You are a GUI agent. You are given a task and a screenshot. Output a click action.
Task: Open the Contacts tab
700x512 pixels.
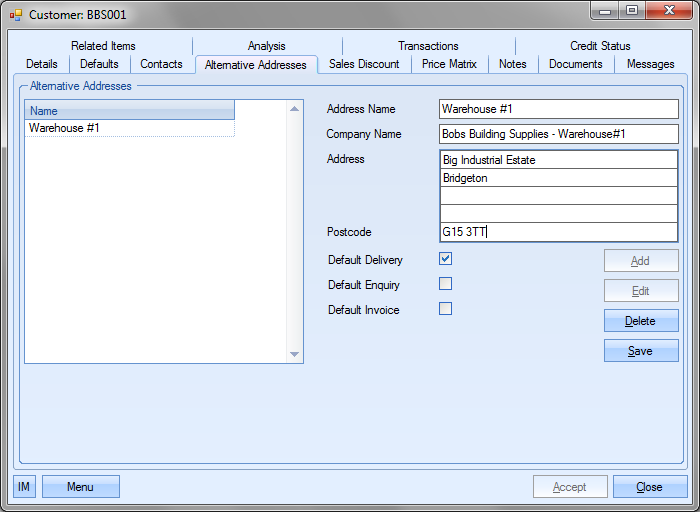coord(161,64)
